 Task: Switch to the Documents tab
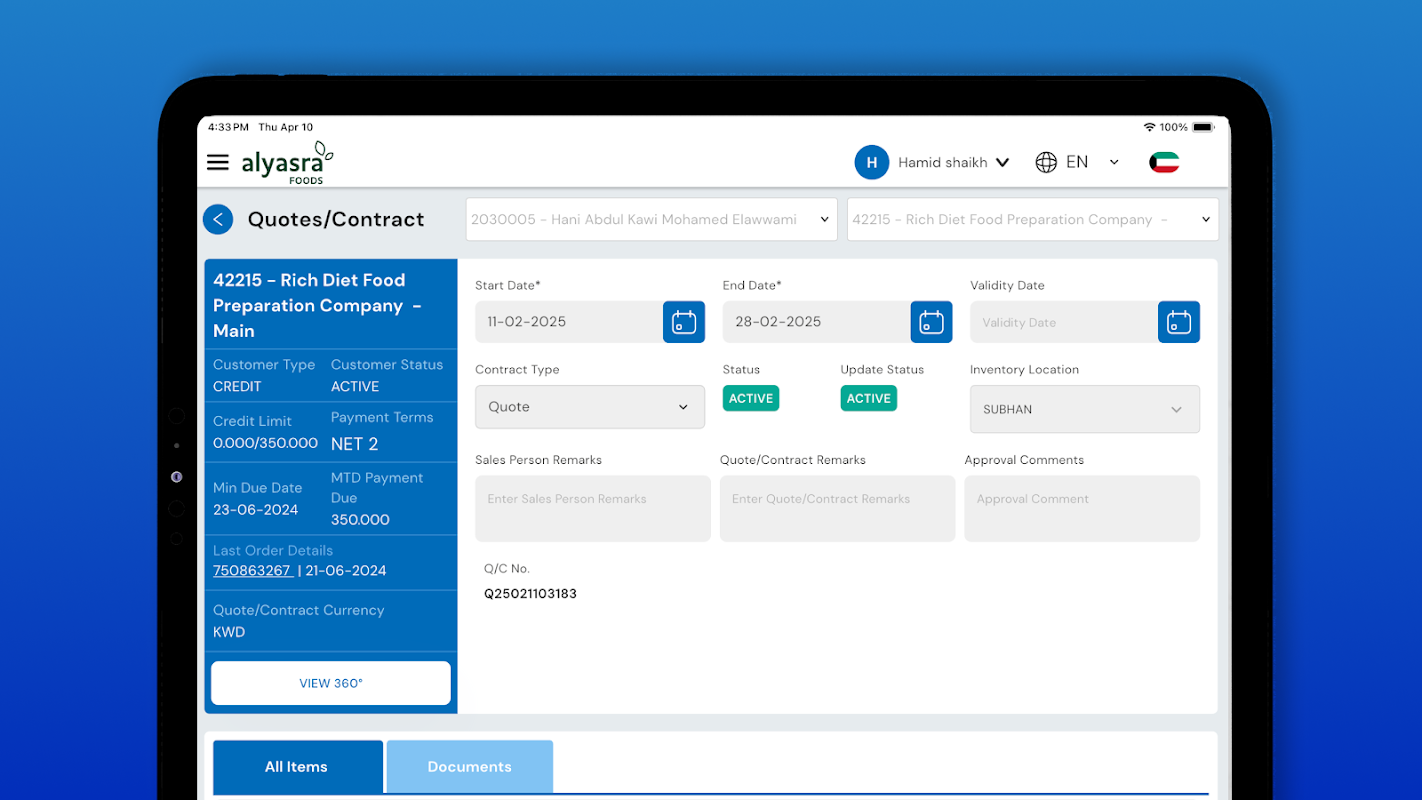470,767
